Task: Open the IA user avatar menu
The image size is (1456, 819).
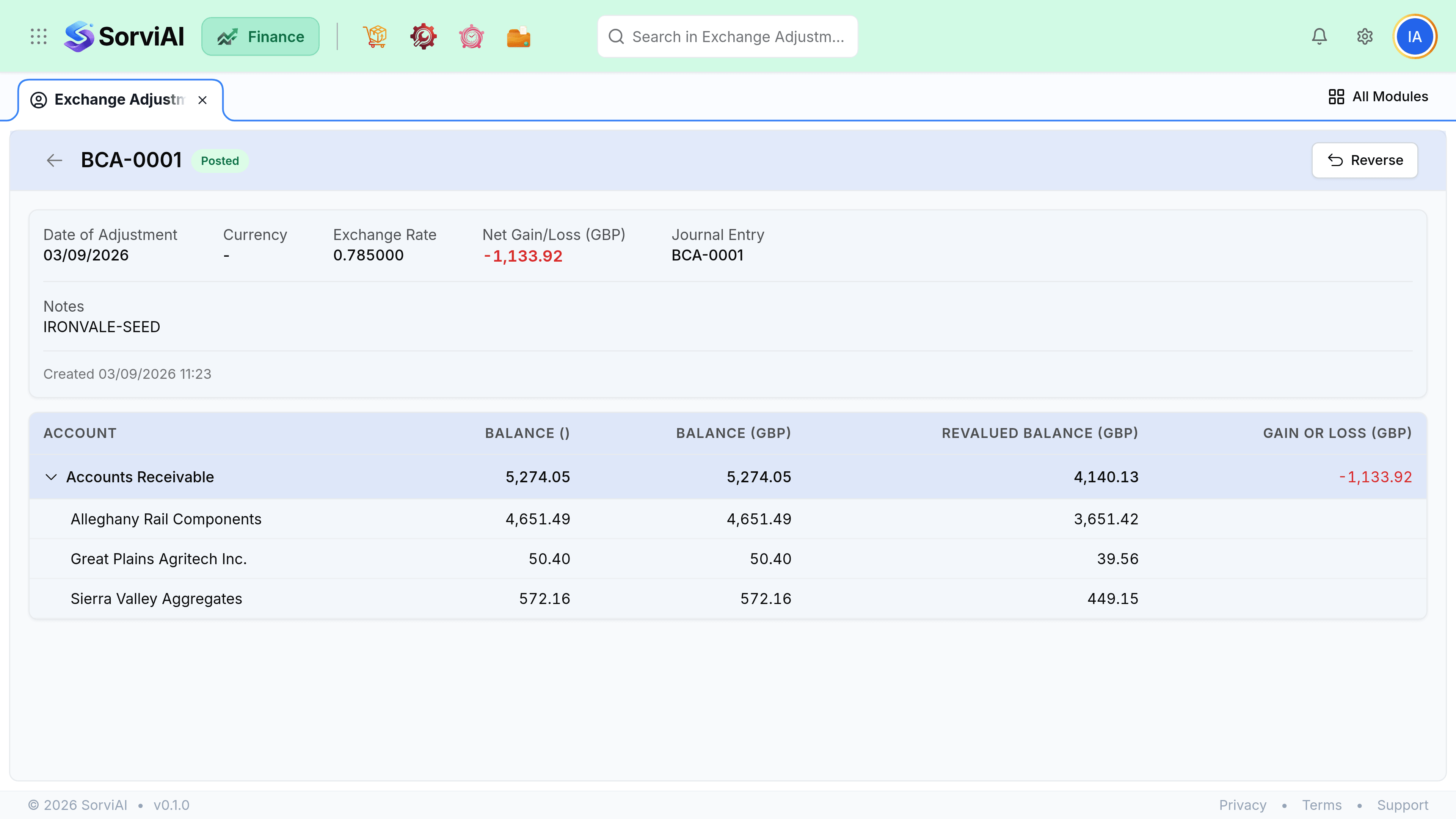Action: pyautogui.click(x=1415, y=37)
